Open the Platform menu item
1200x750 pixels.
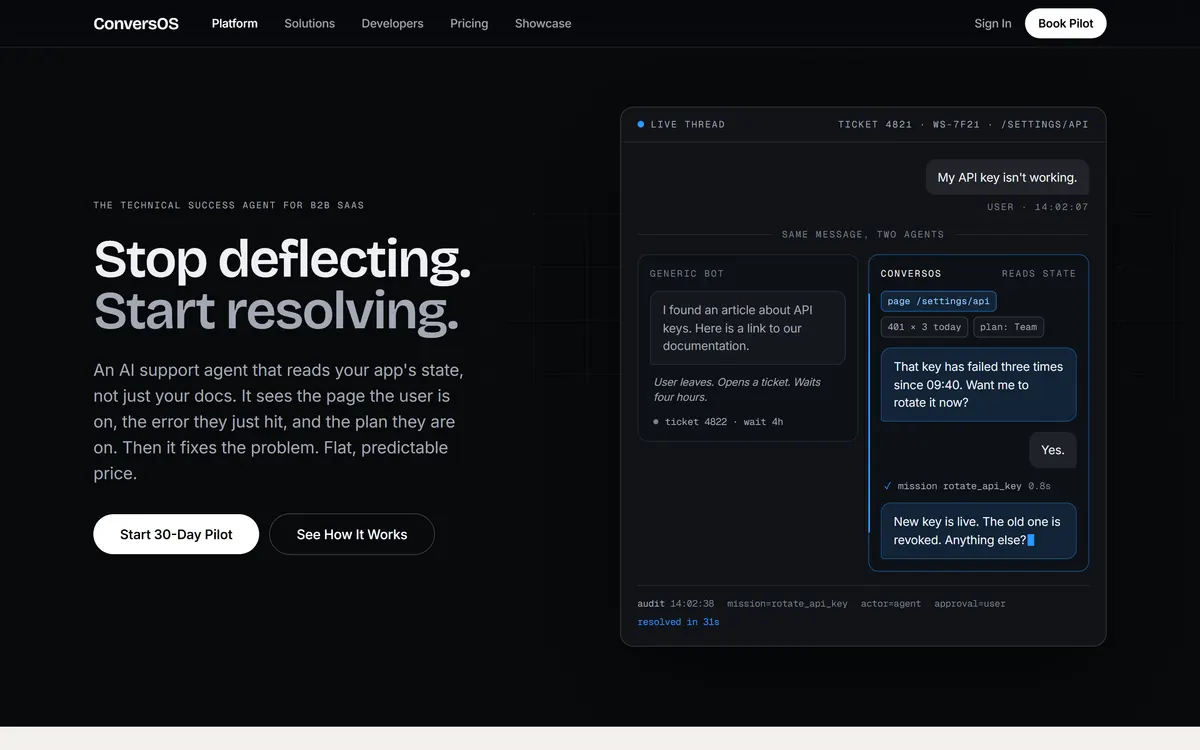[235, 23]
